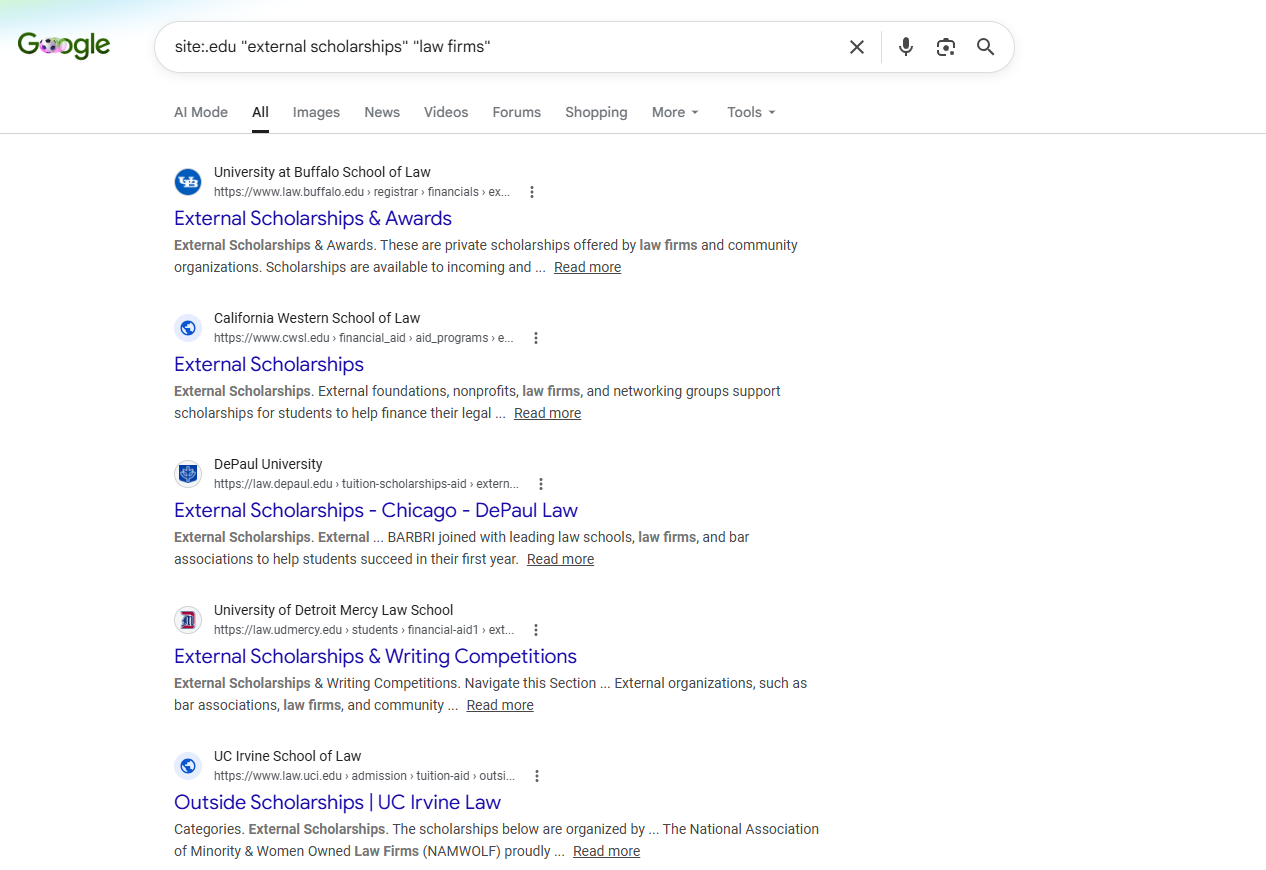Open Outside Scholarships | UC Irvine Law link
Screen dimensions: 1266x870
[x=337, y=802]
